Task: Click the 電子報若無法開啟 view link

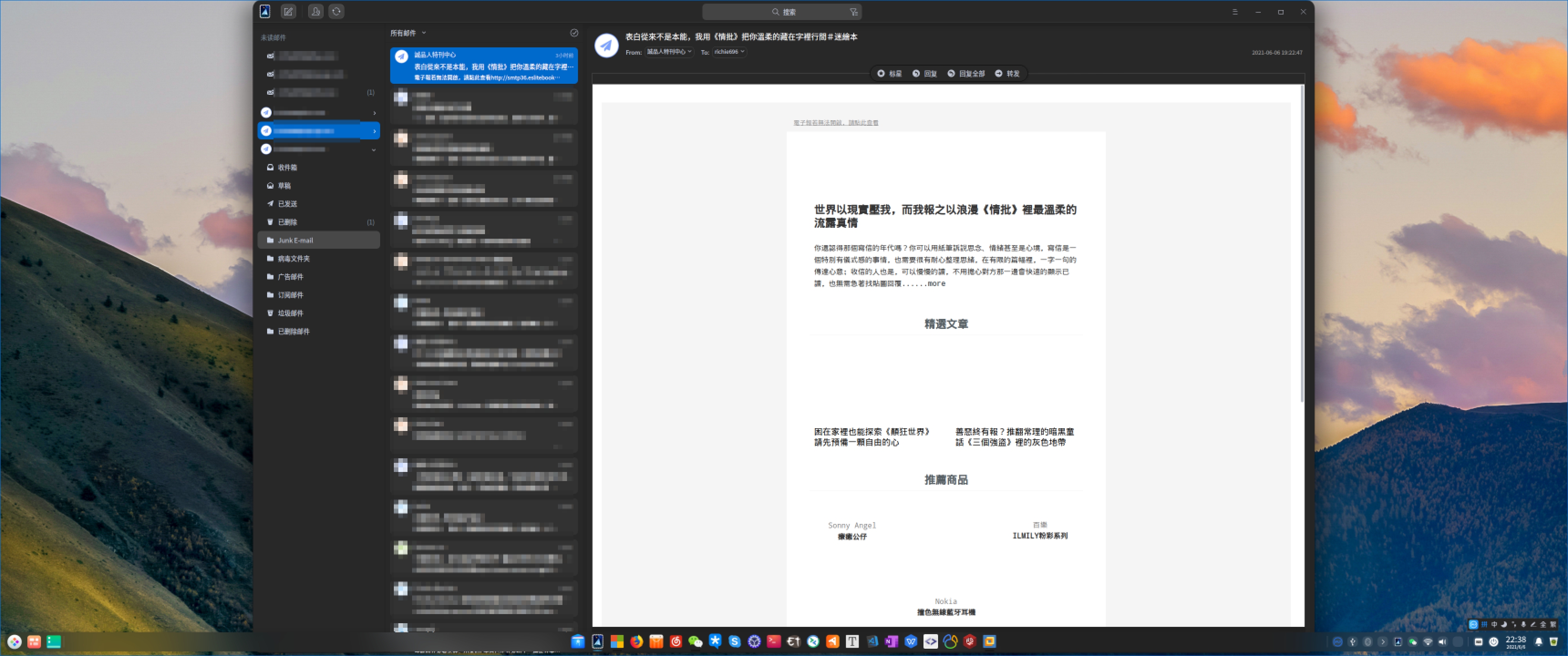Action: pyautogui.click(x=835, y=123)
